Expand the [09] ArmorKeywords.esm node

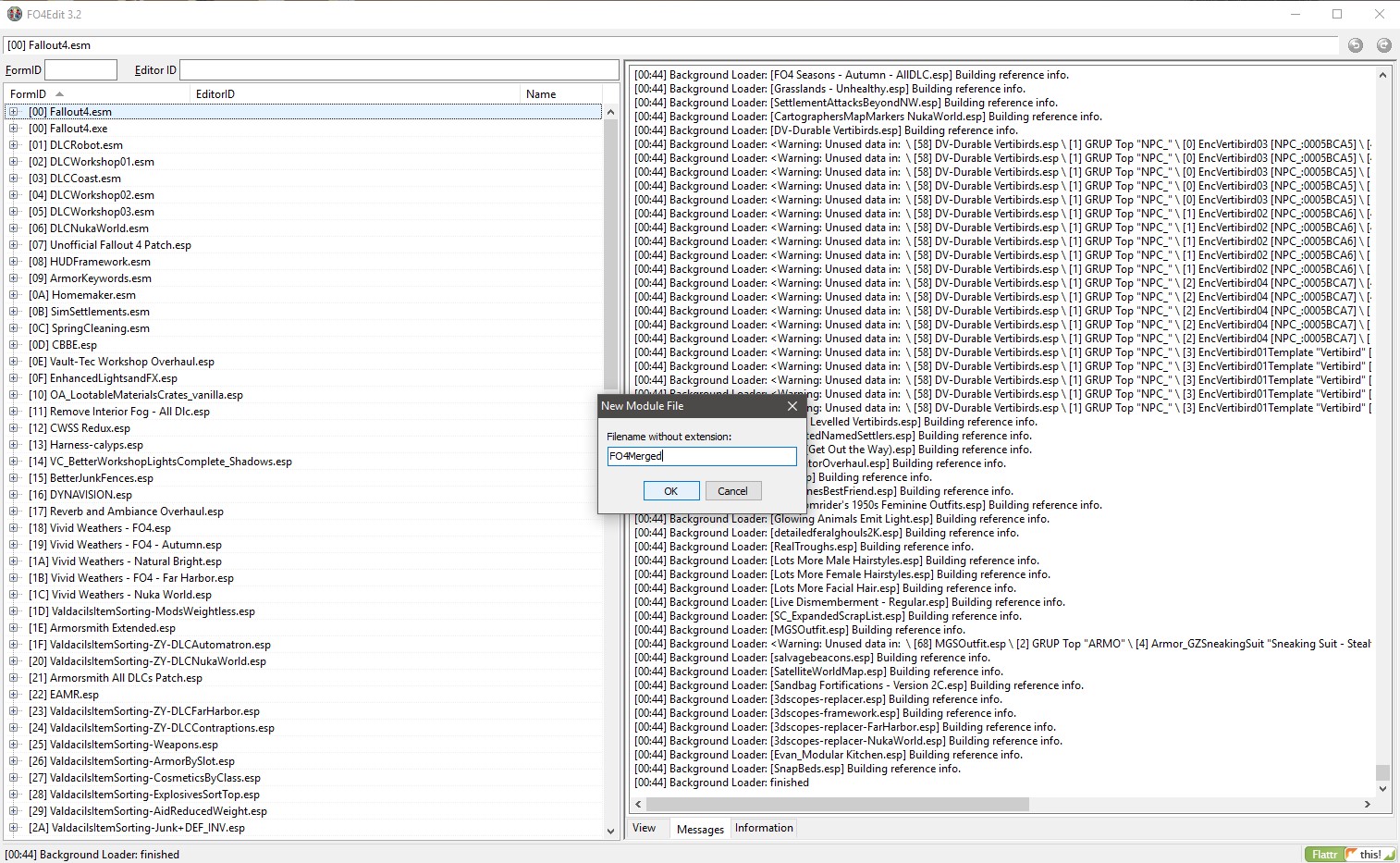point(14,278)
